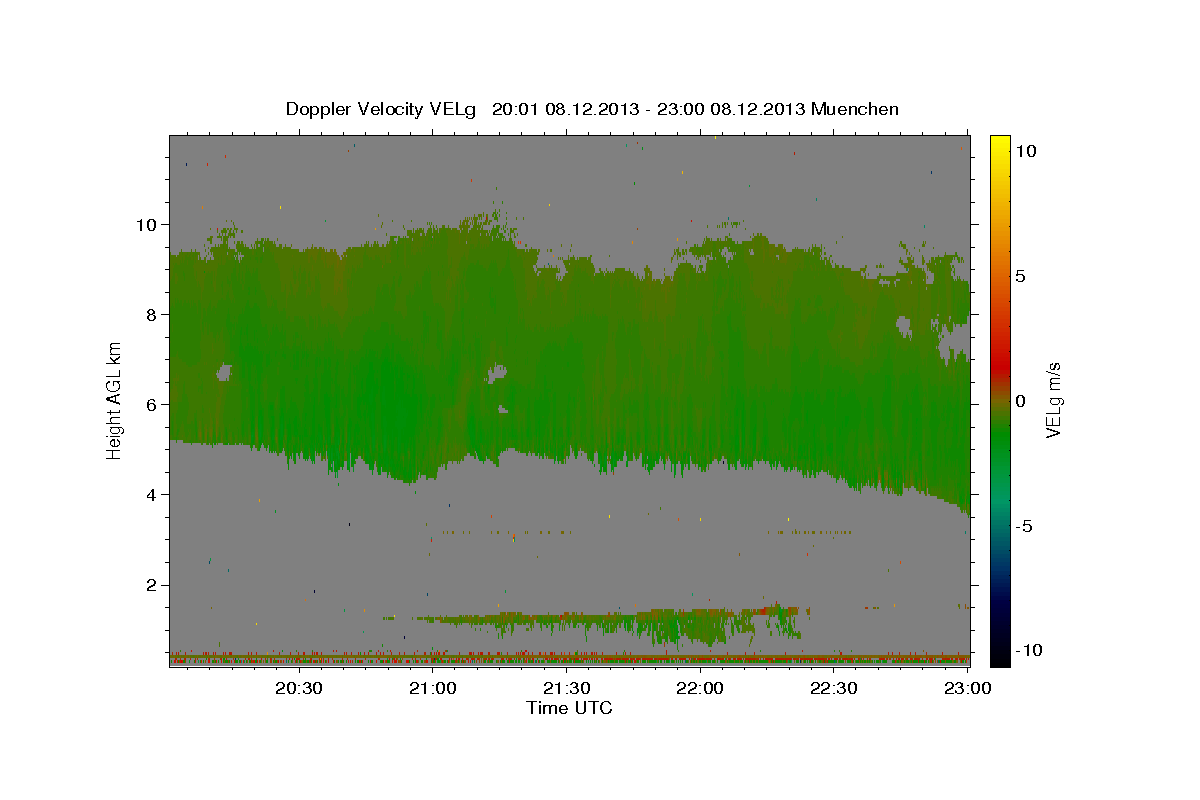Screen dimensions: 1200x800
Task: Click the 20:30 time tick label
Action: coord(299,689)
